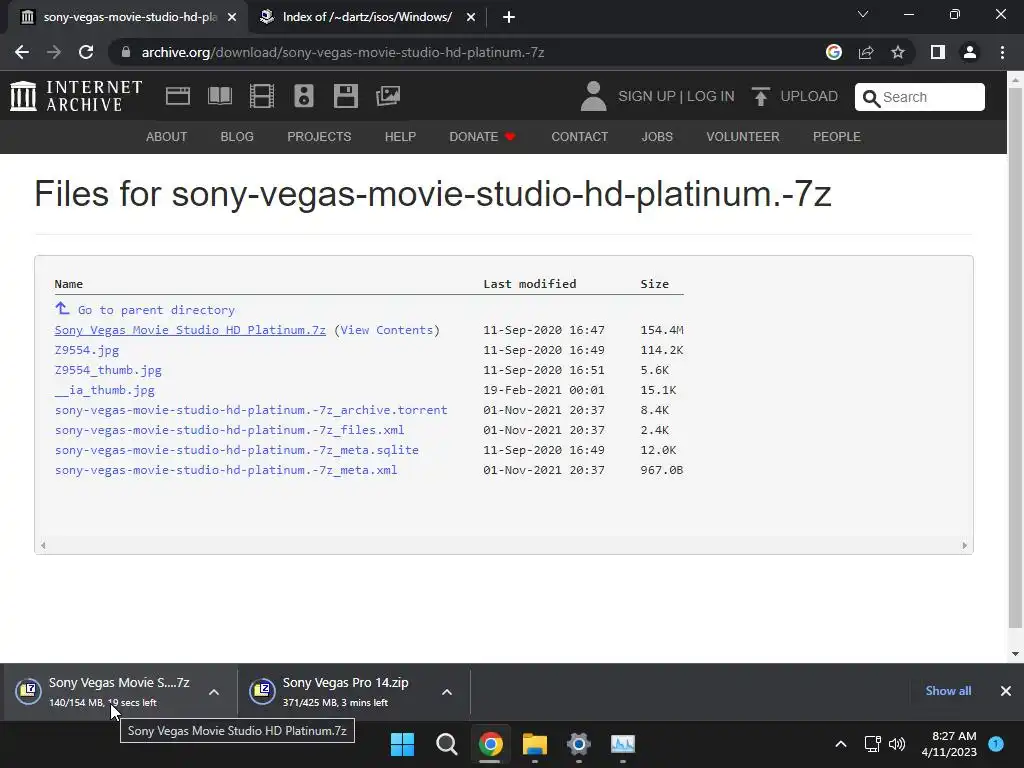
Task: Close the downloads bar
Action: coord(1006,691)
